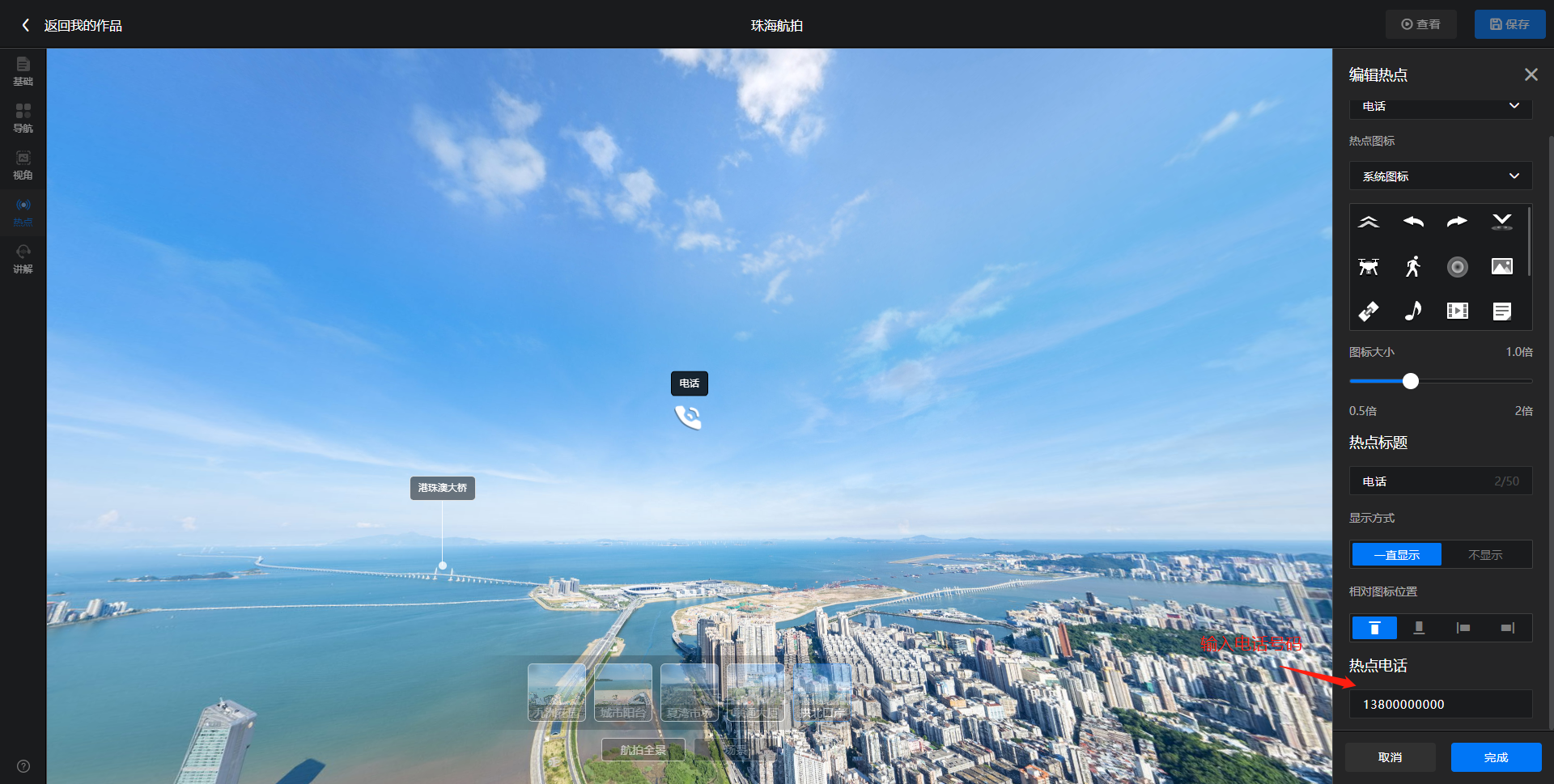Click the 保存 save button
This screenshot has width=1554, height=784.
coord(1509,24)
